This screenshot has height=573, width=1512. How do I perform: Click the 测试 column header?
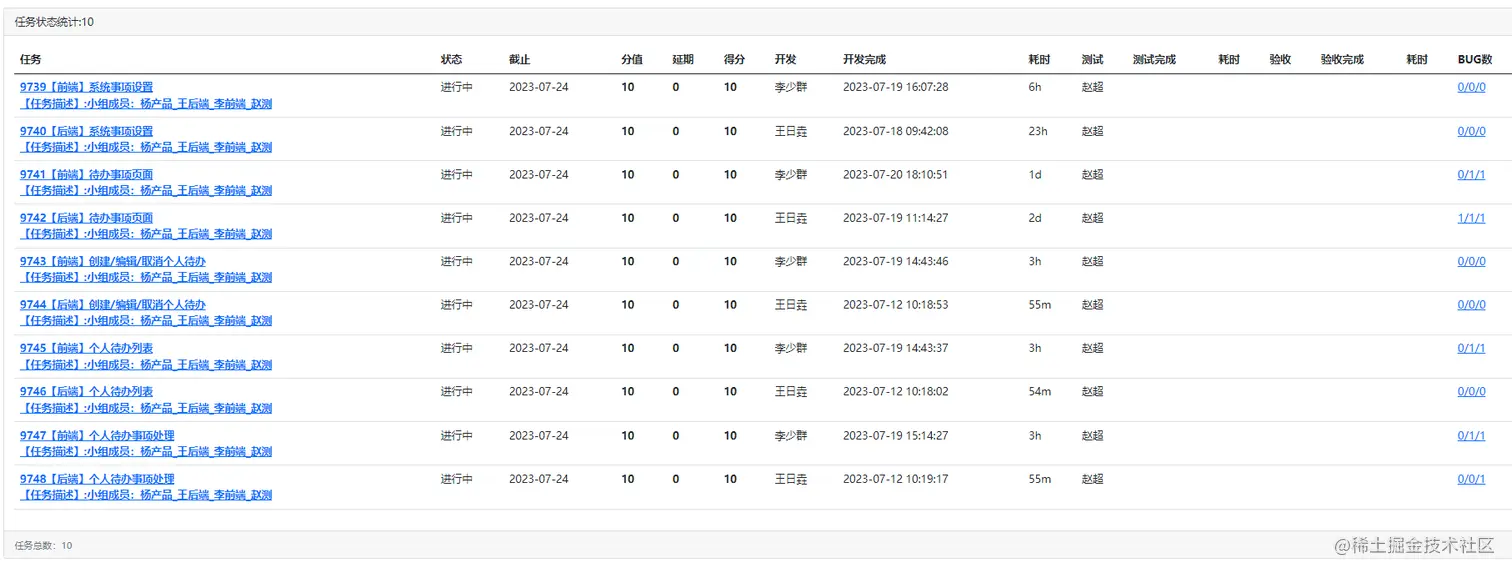point(1093,60)
